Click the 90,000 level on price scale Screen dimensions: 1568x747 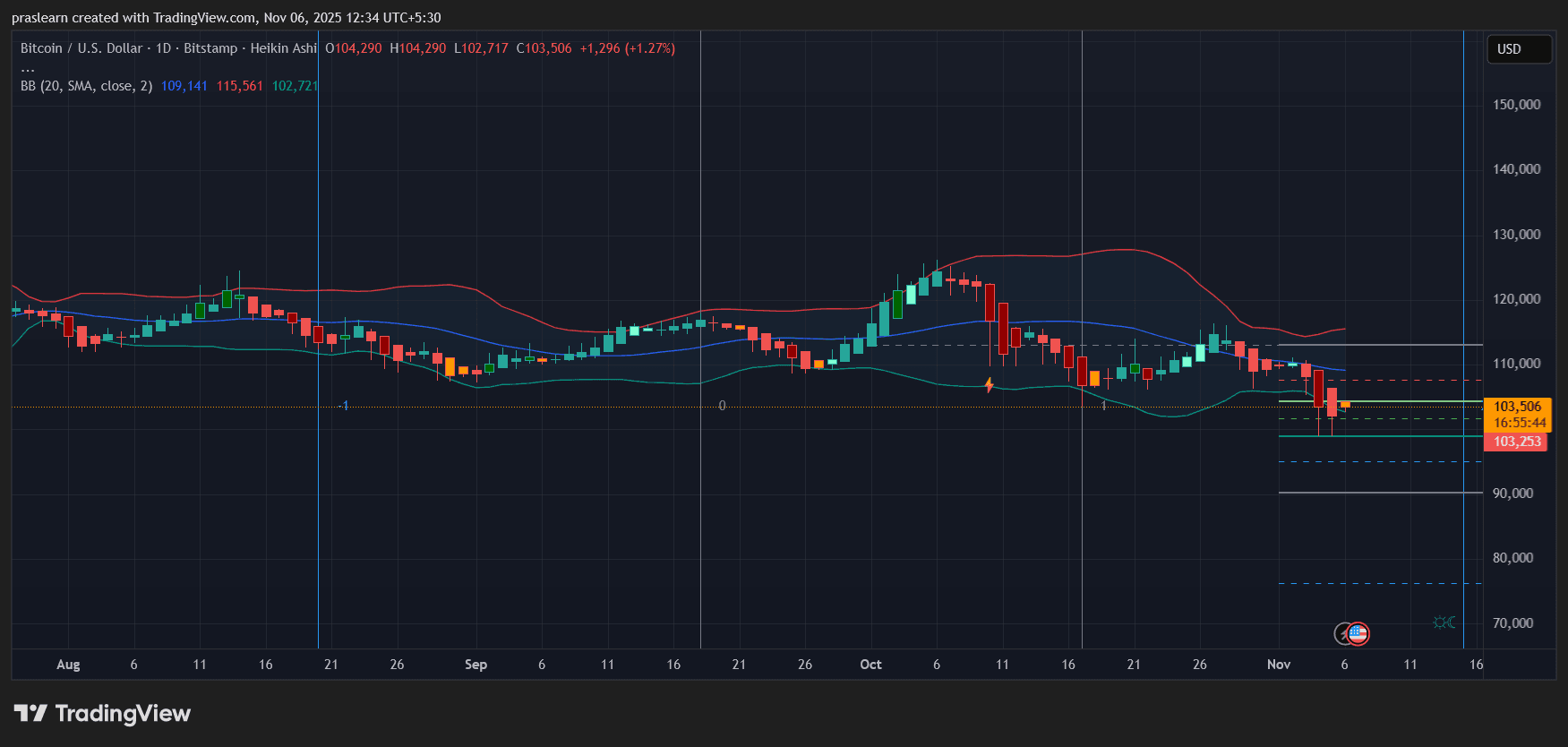(x=1512, y=494)
